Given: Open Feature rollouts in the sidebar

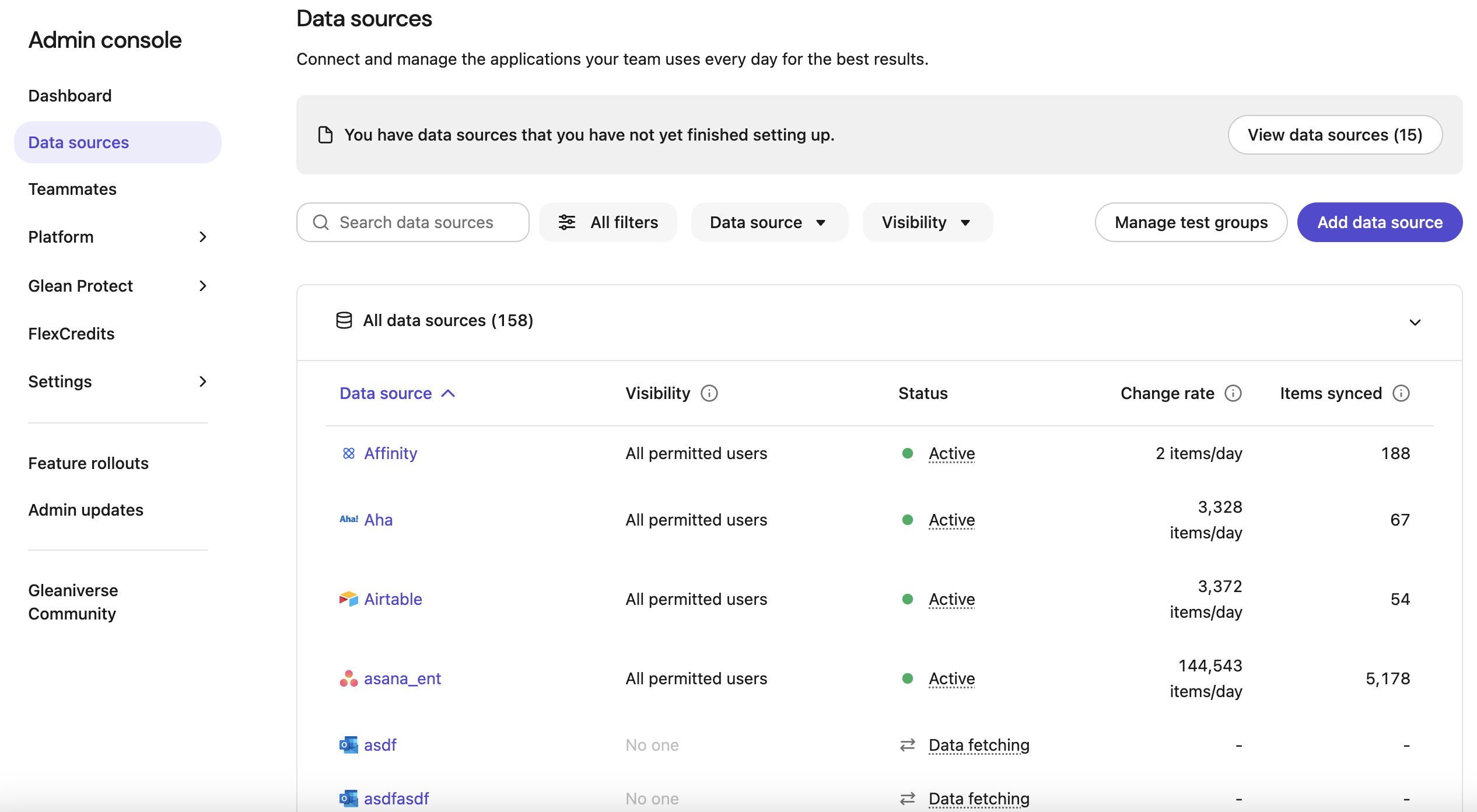Looking at the screenshot, I should tap(89, 463).
